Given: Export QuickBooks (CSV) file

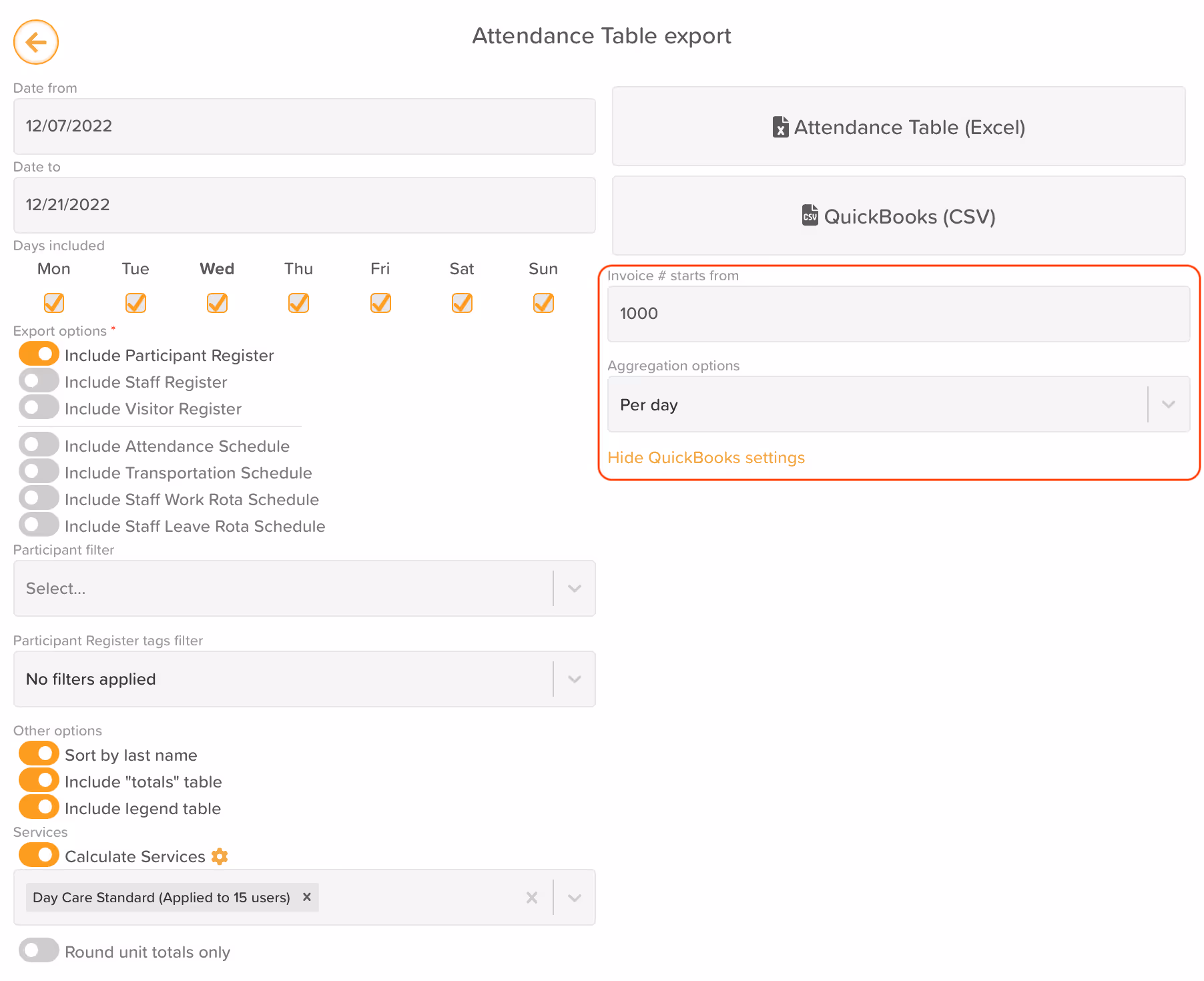Looking at the screenshot, I should click(898, 216).
